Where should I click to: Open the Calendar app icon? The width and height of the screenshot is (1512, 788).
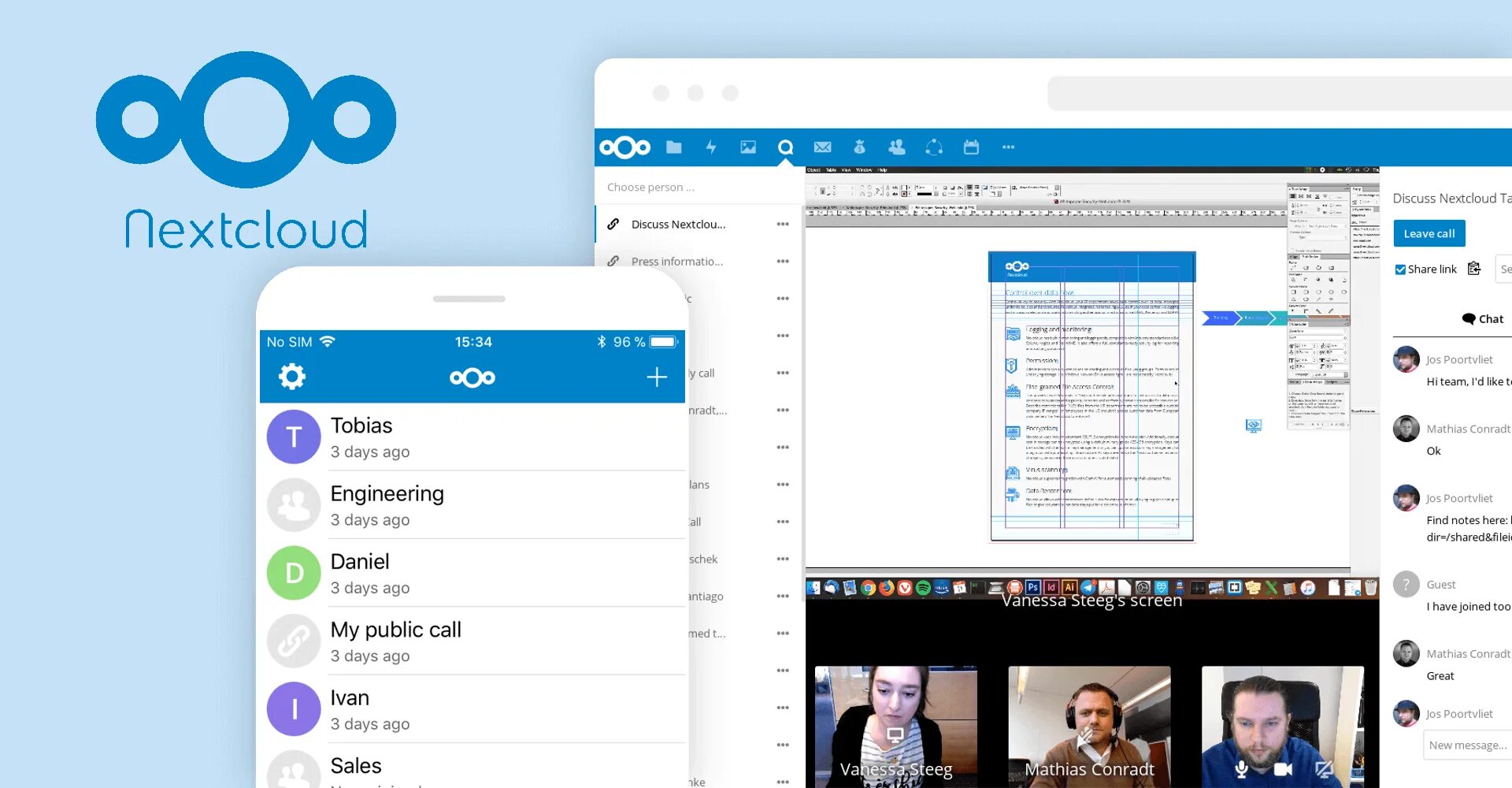coord(971,147)
